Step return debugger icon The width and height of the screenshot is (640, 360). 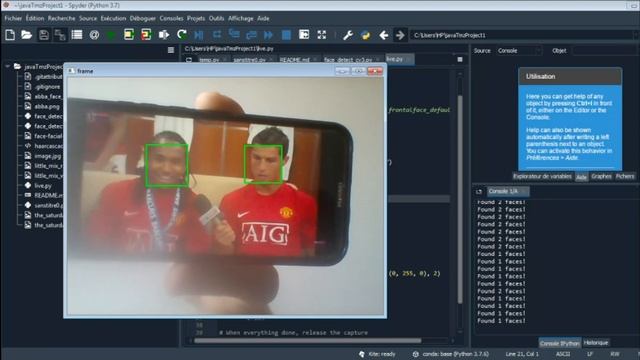coord(251,35)
